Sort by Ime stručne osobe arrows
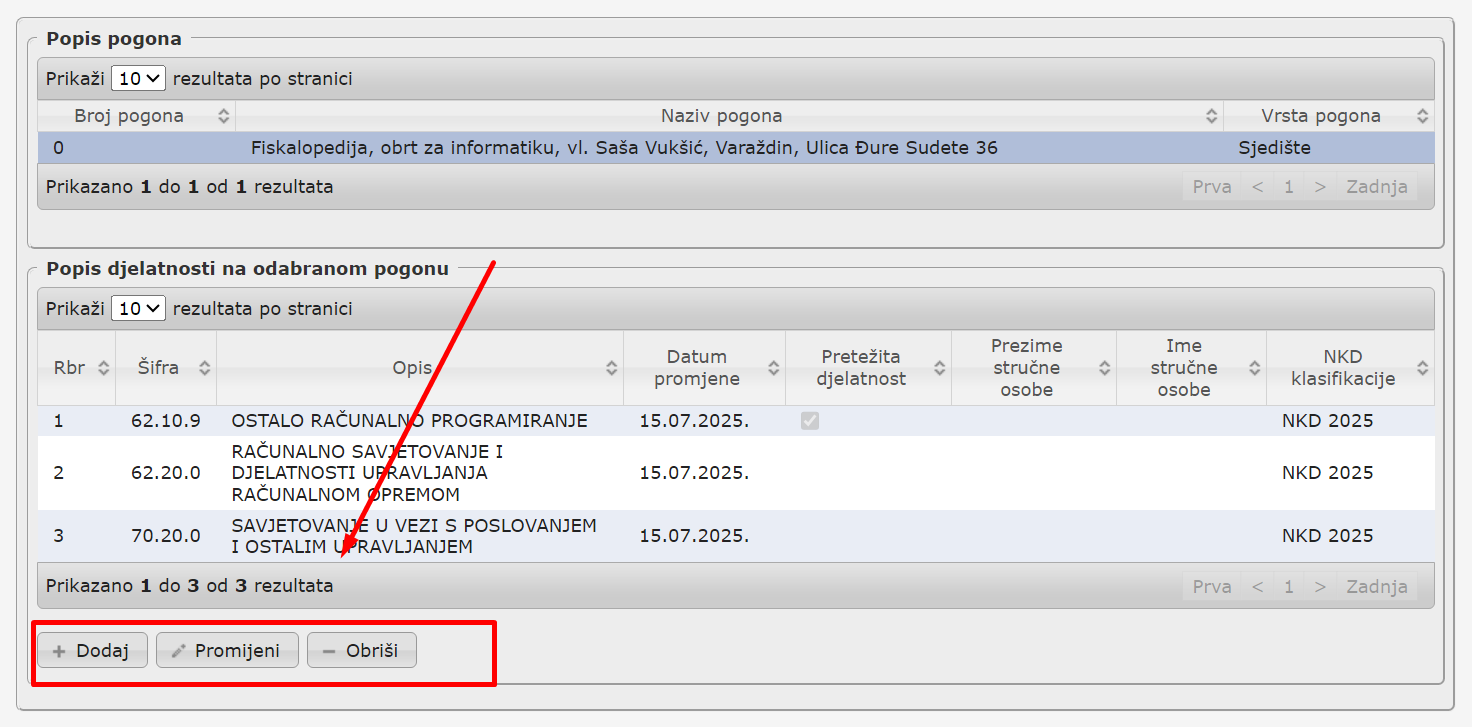 [1254, 368]
